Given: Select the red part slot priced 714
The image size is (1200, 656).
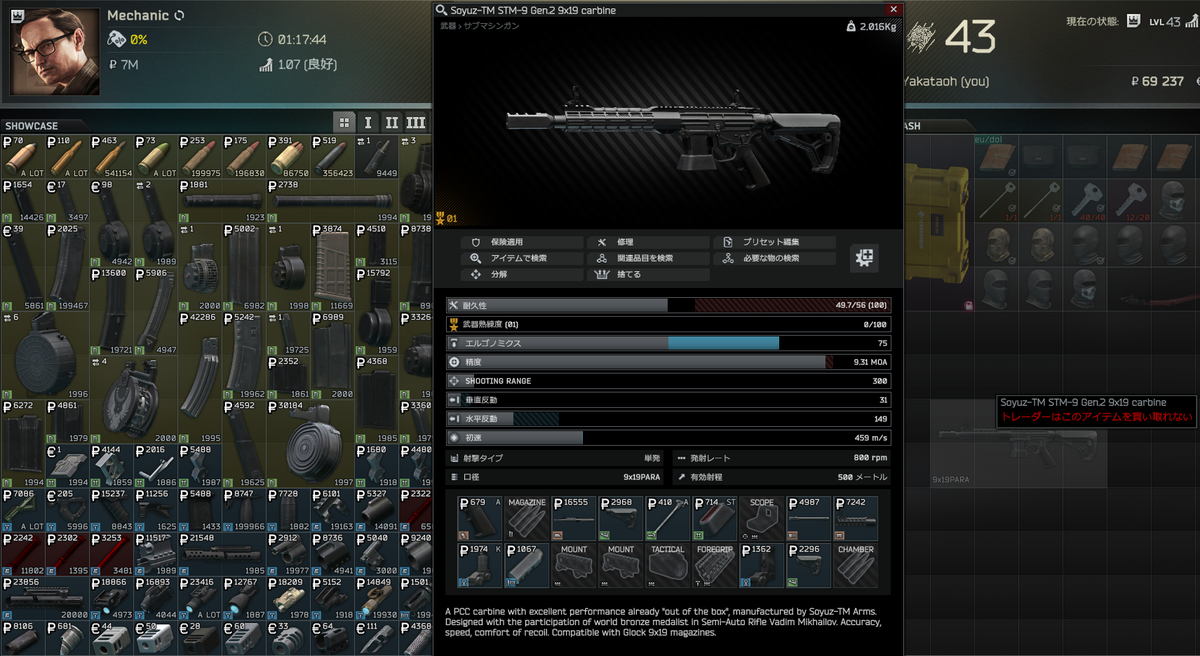Looking at the screenshot, I should click(715, 519).
